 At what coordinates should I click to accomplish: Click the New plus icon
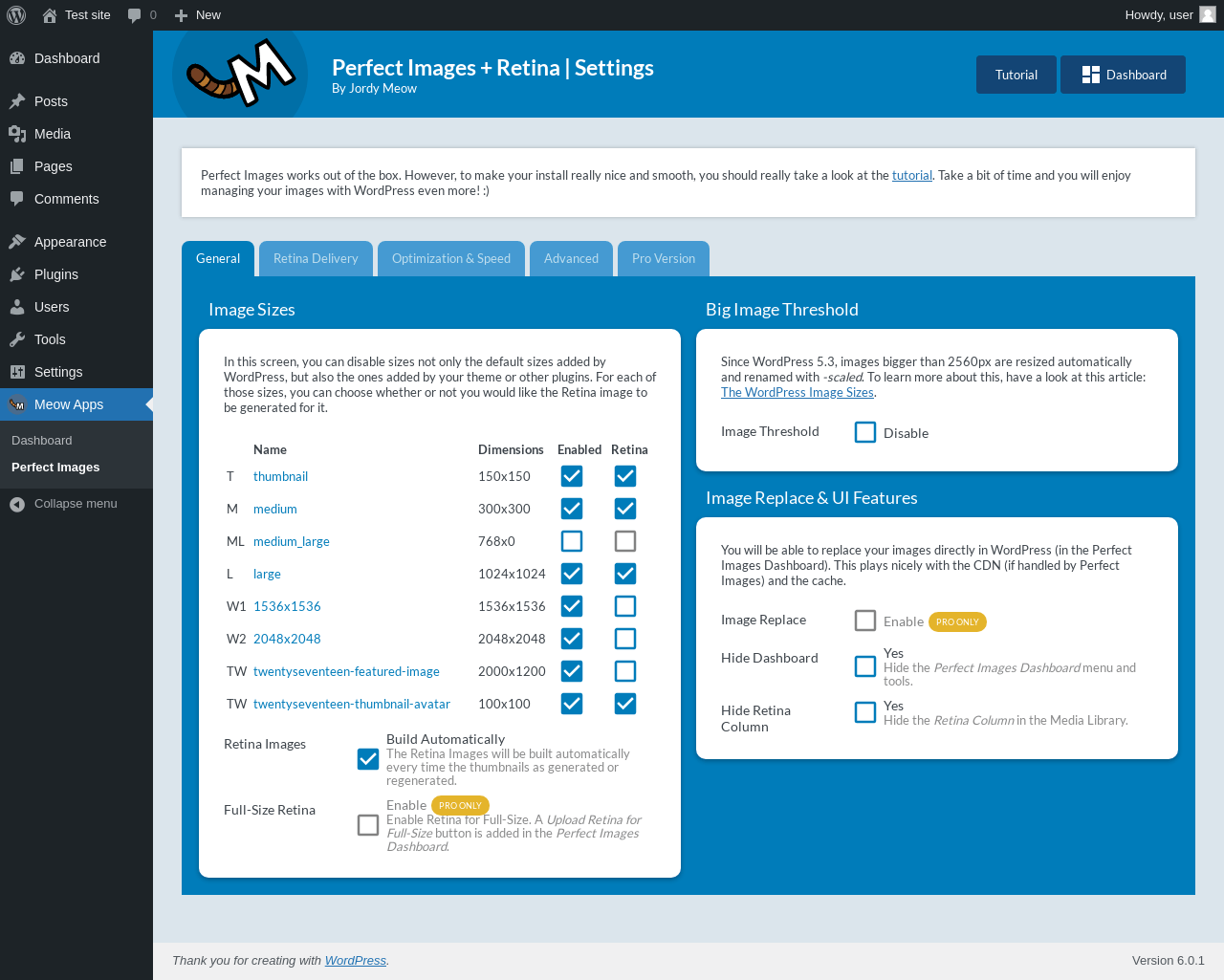click(x=181, y=15)
